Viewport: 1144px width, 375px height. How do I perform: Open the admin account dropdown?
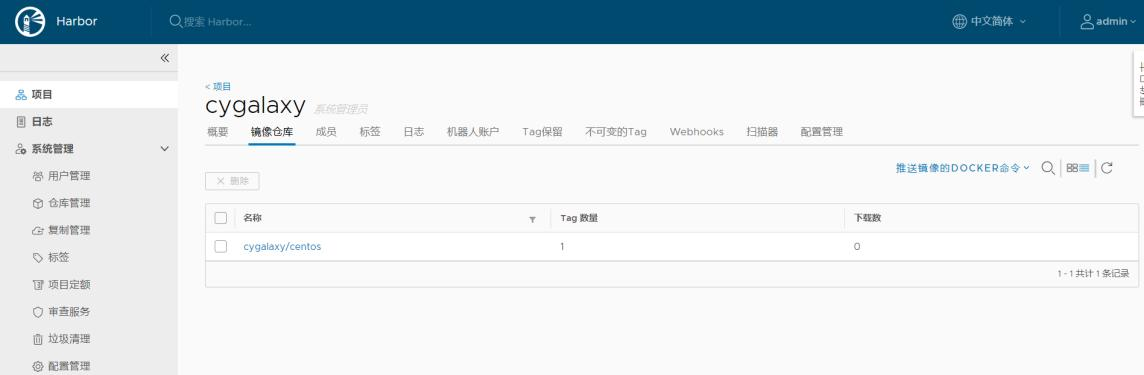point(1108,22)
